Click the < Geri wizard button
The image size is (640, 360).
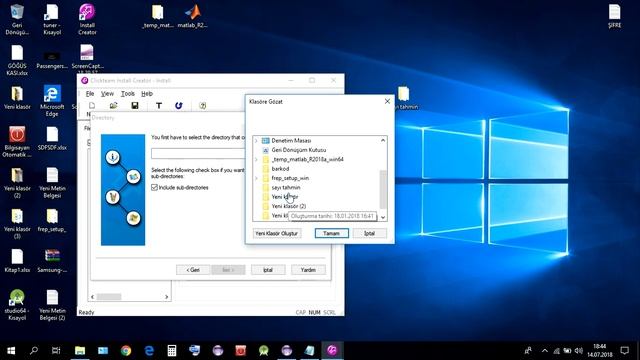(193, 270)
